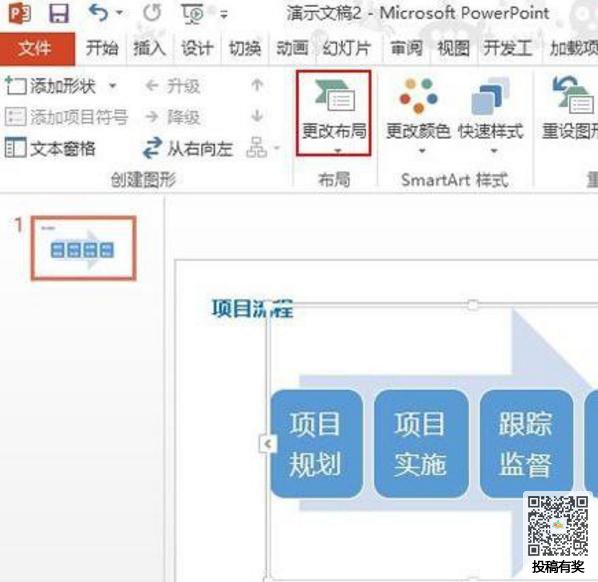The image size is (598, 582).
Task: Select the 项目规划 shape
Action: click(x=316, y=444)
